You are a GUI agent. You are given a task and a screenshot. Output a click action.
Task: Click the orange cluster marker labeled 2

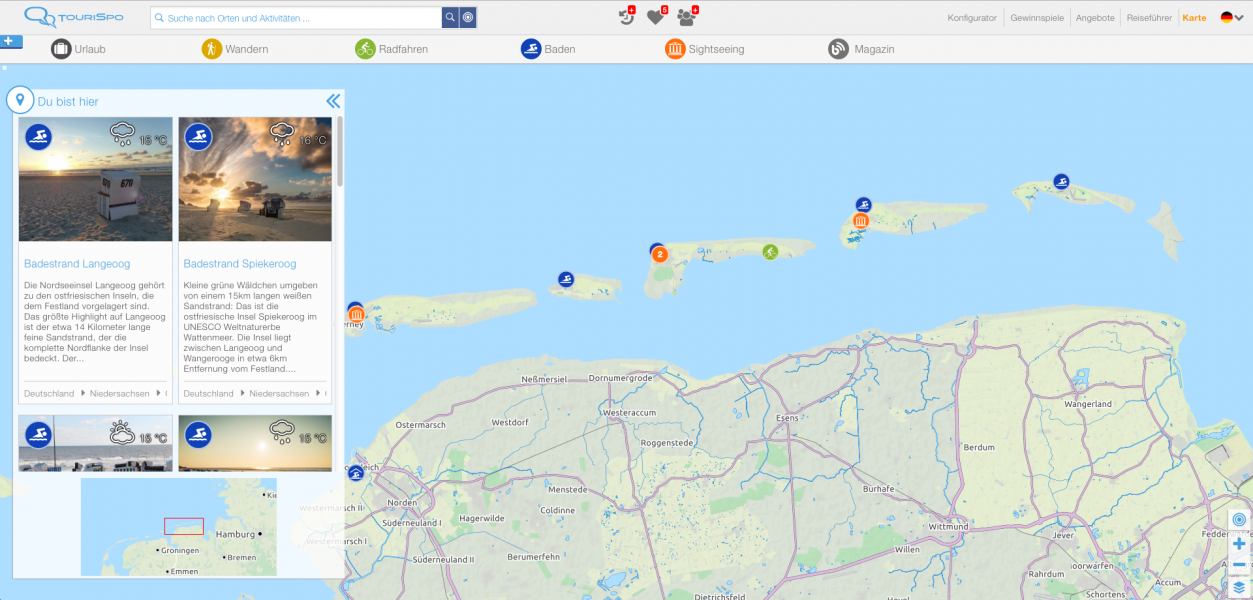point(660,254)
